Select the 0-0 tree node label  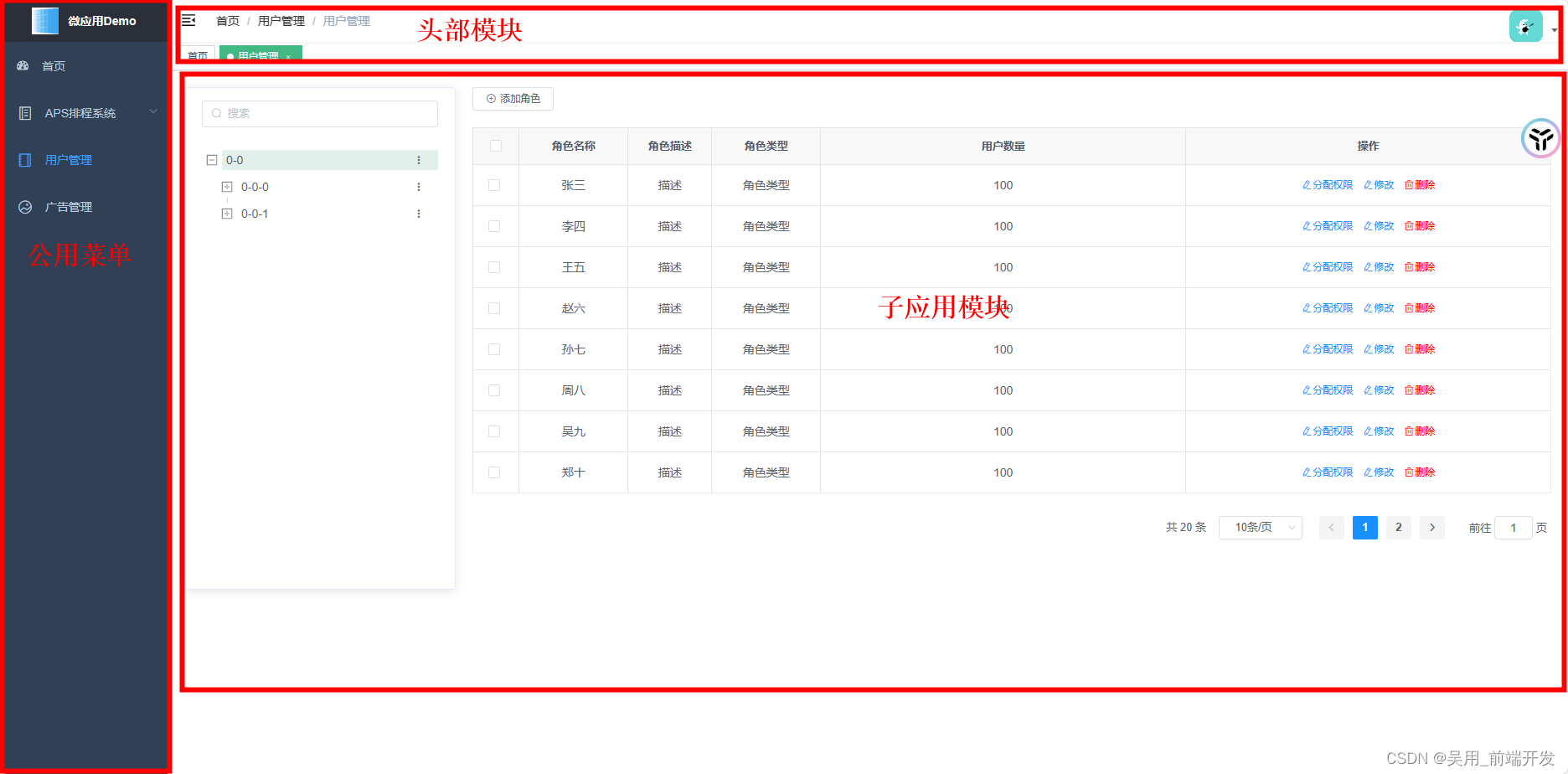(235, 160)
